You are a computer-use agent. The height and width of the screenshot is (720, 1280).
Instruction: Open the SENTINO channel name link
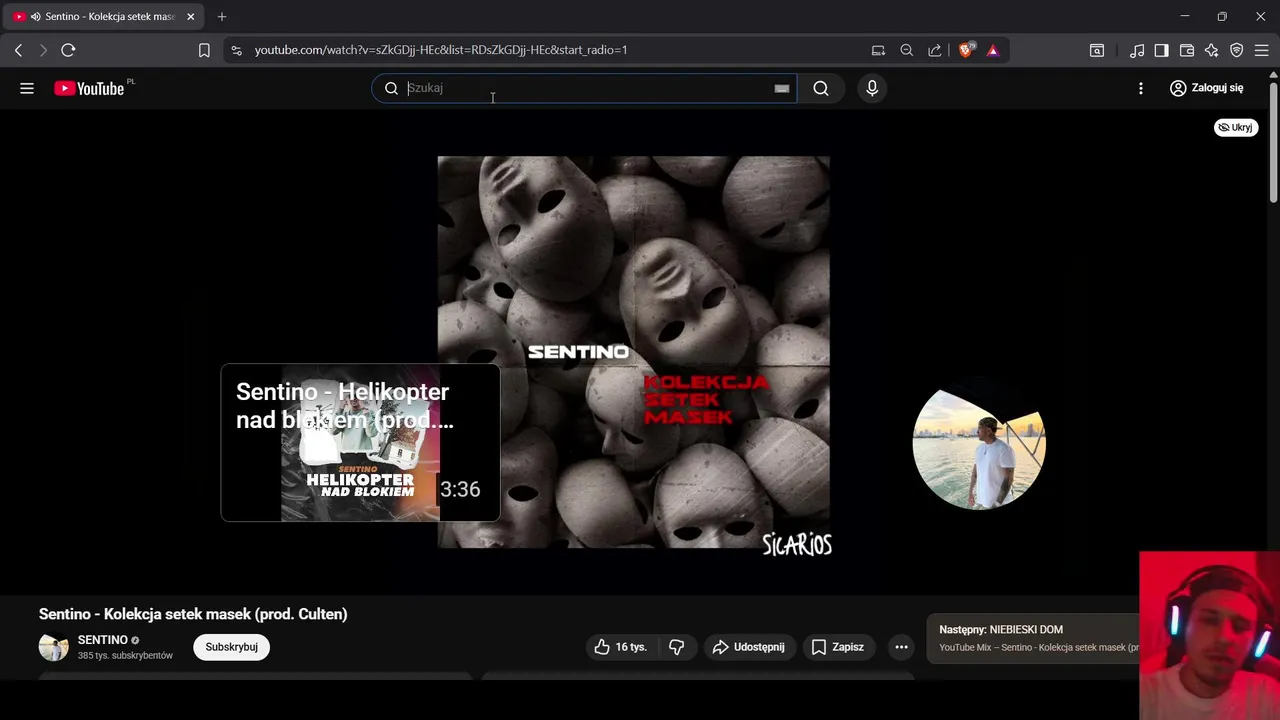(103, 640)
